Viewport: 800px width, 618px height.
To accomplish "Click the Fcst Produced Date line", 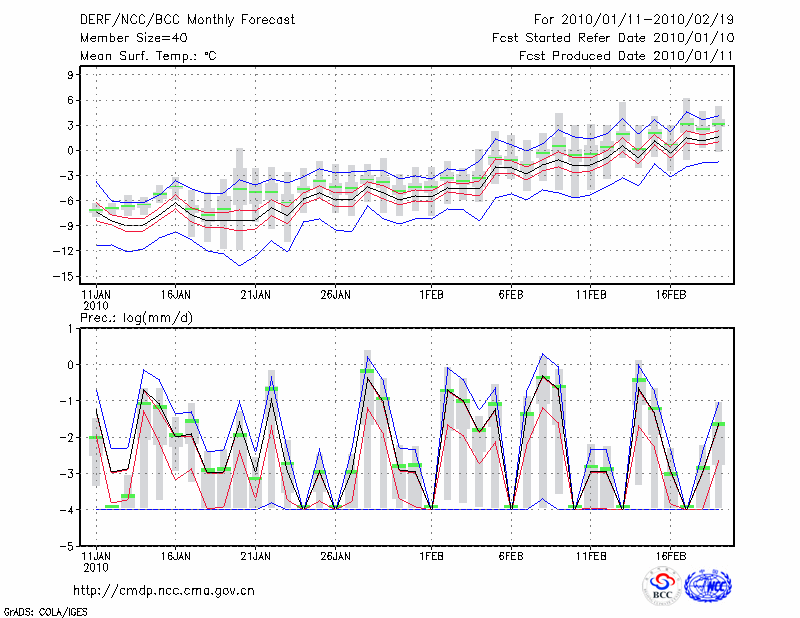I will 619,56.
